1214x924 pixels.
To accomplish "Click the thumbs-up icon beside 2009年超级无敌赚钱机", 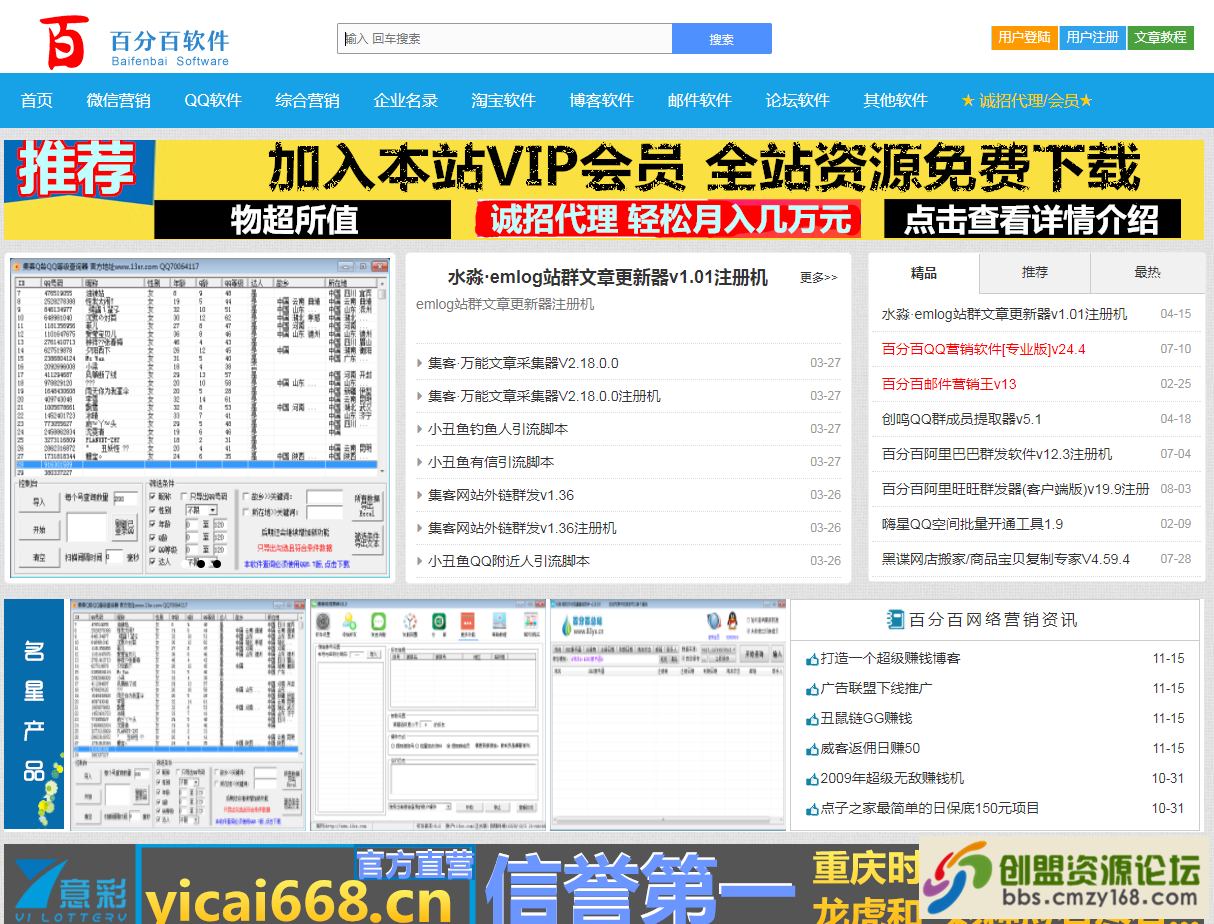I will tap(812, 779).
